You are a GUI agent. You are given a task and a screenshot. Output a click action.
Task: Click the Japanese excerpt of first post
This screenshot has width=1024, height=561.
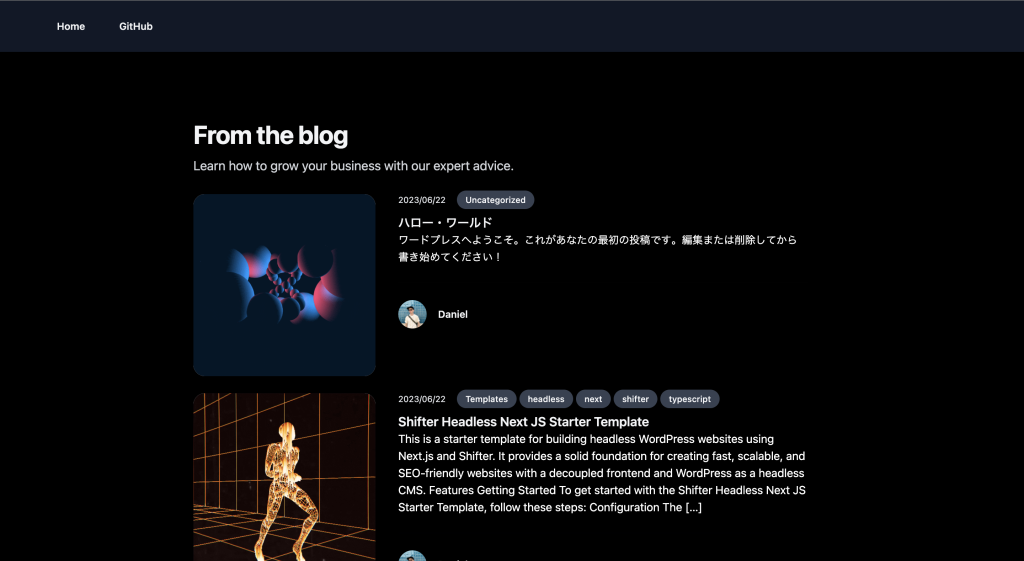598,248
